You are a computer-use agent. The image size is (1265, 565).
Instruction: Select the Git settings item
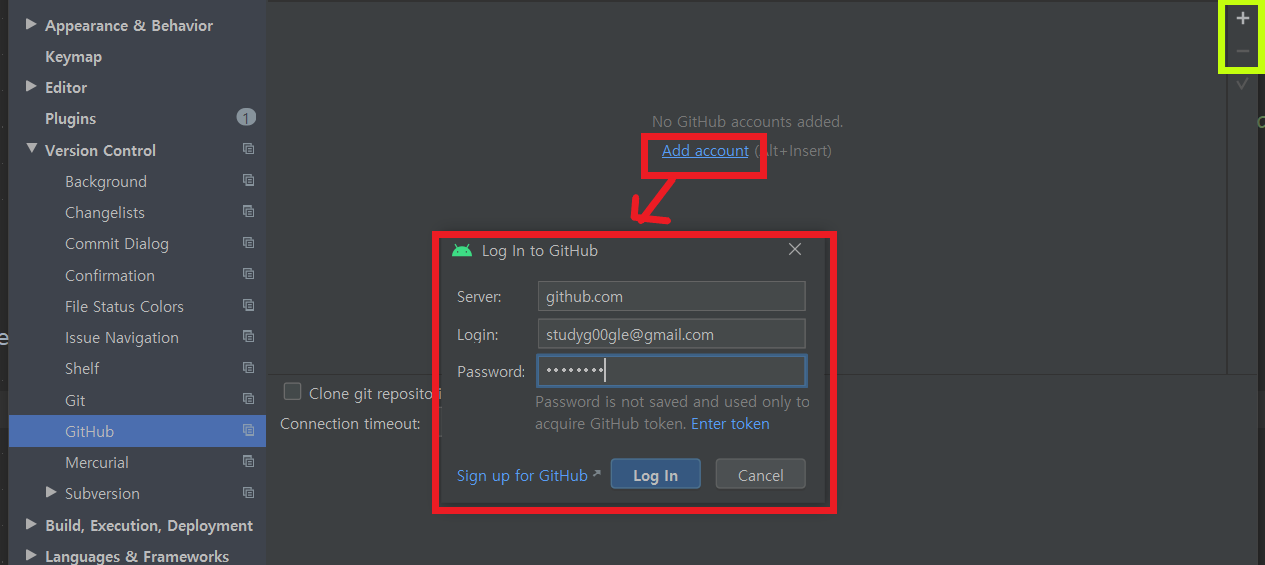(x=75, y=400)
